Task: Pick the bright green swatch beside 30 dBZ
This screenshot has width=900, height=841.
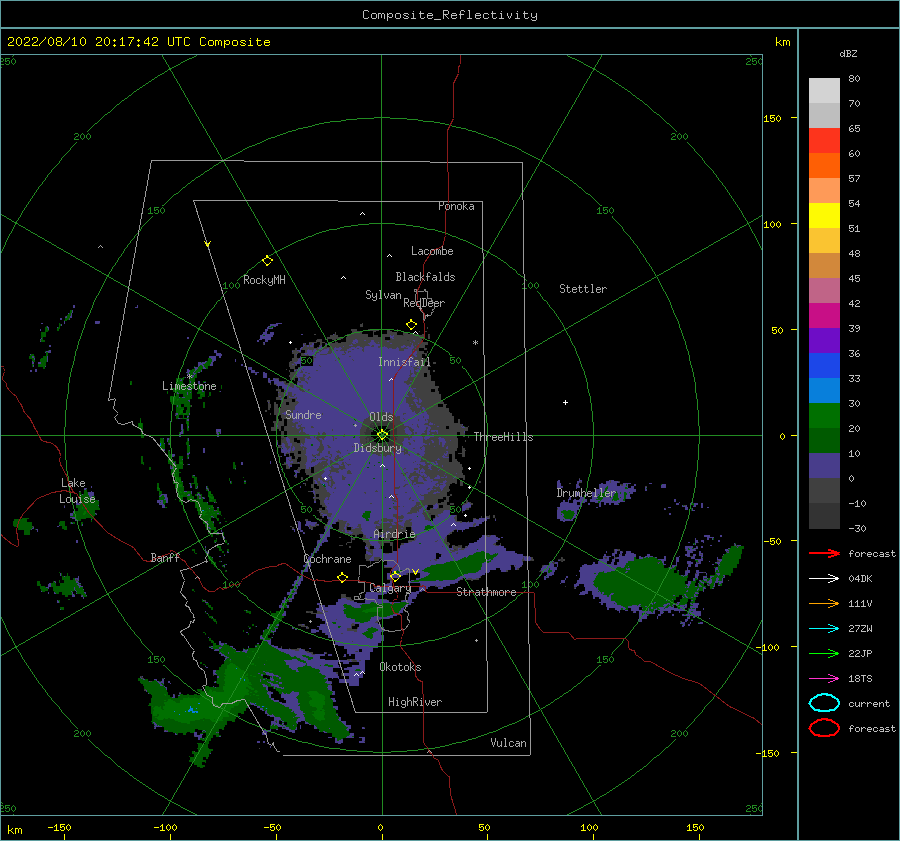Action: click(824, 416)
